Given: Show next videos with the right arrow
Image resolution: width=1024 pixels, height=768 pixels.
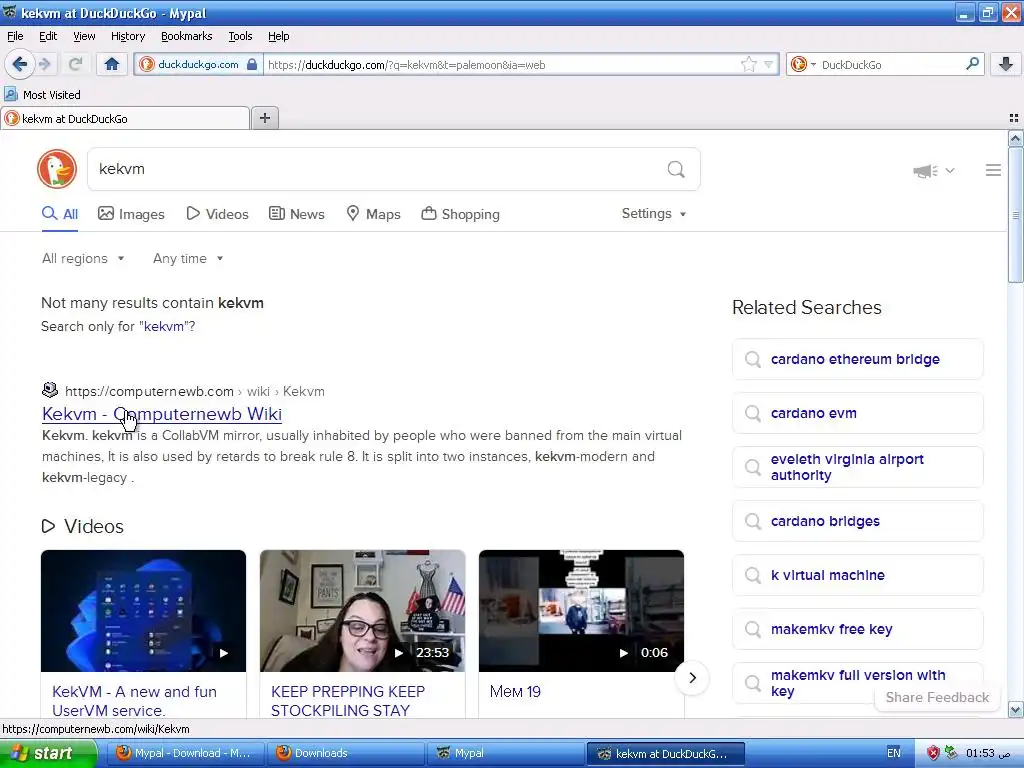Looking at the screenshot, I should pos(692,678).
